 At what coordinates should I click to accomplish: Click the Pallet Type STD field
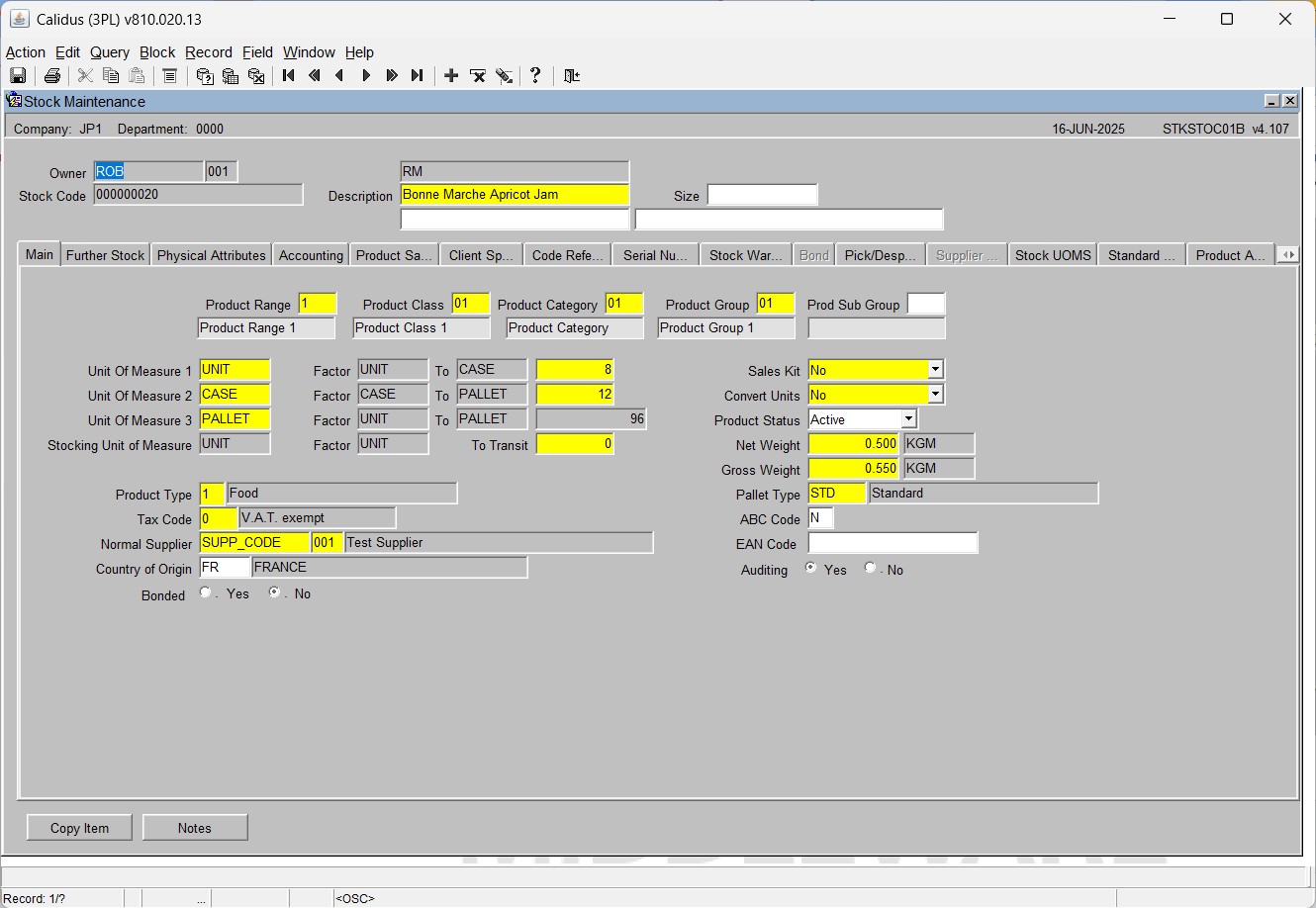click(837, 493)
